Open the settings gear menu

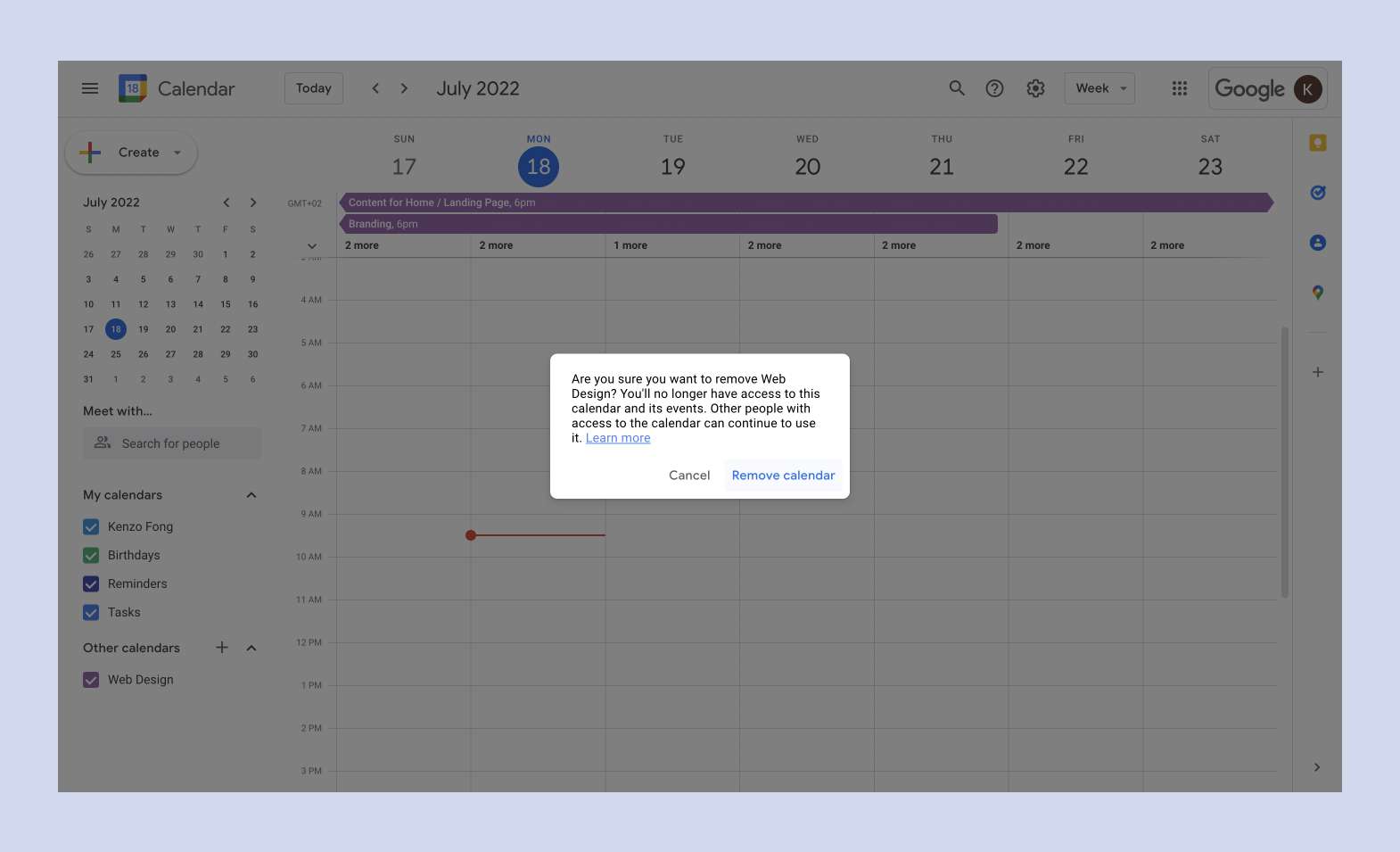(1035, 88)
